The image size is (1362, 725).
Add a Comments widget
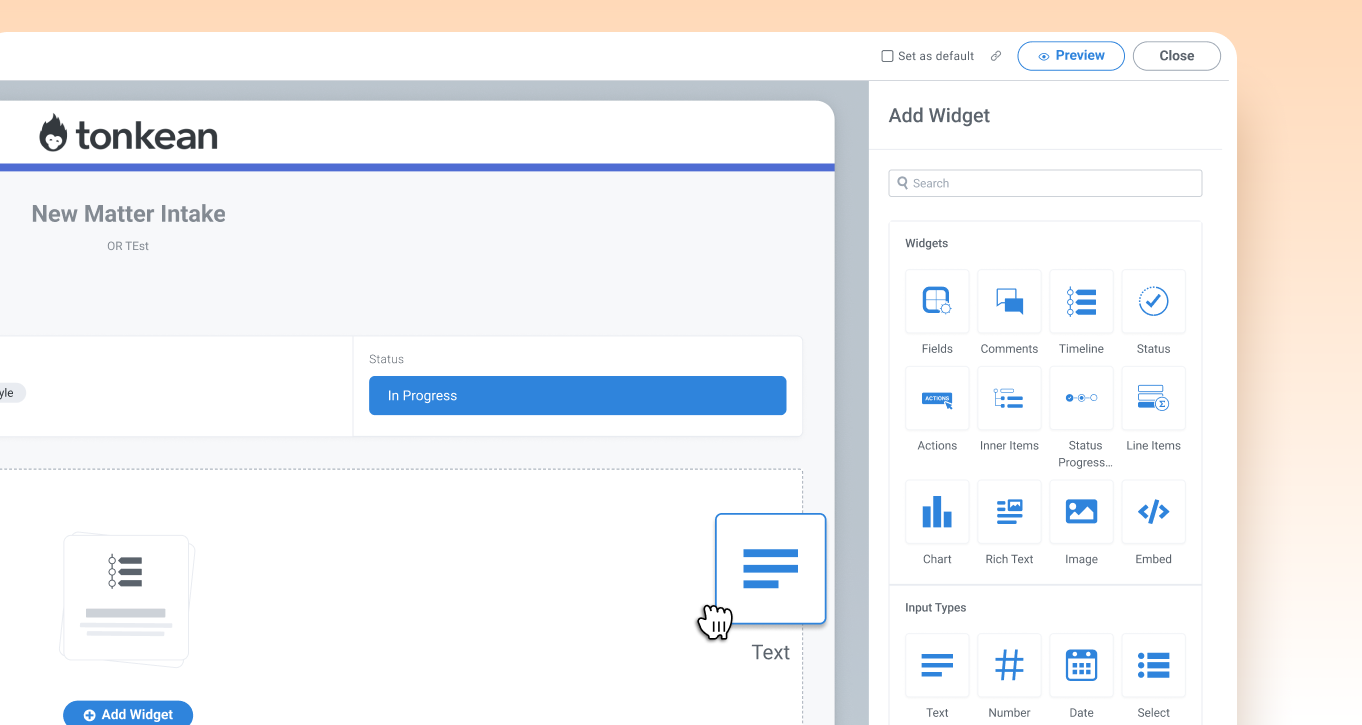pos(1008,301)
